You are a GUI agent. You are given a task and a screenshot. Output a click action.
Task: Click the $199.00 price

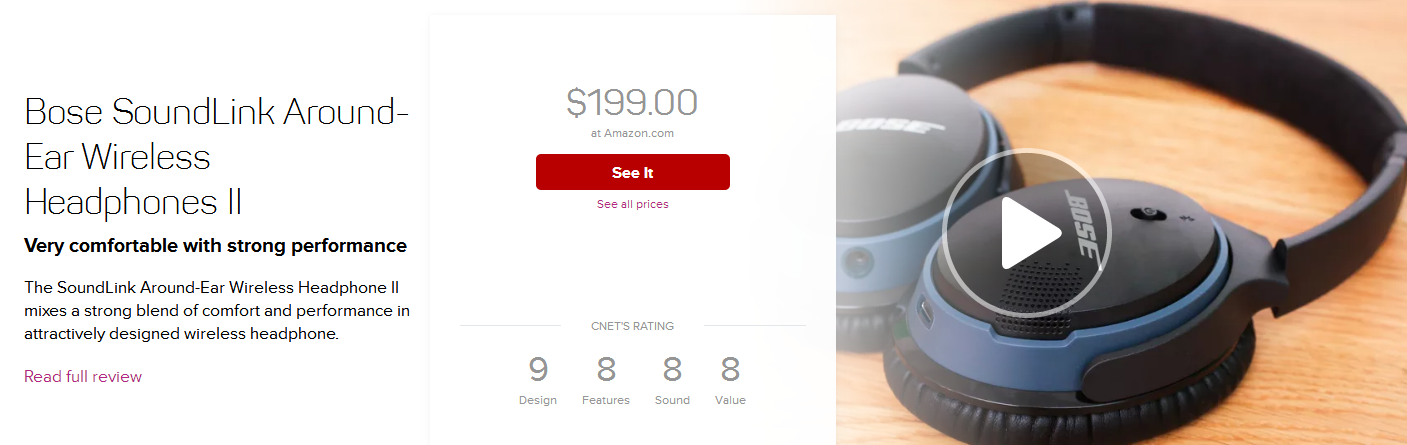coord(632,102)
